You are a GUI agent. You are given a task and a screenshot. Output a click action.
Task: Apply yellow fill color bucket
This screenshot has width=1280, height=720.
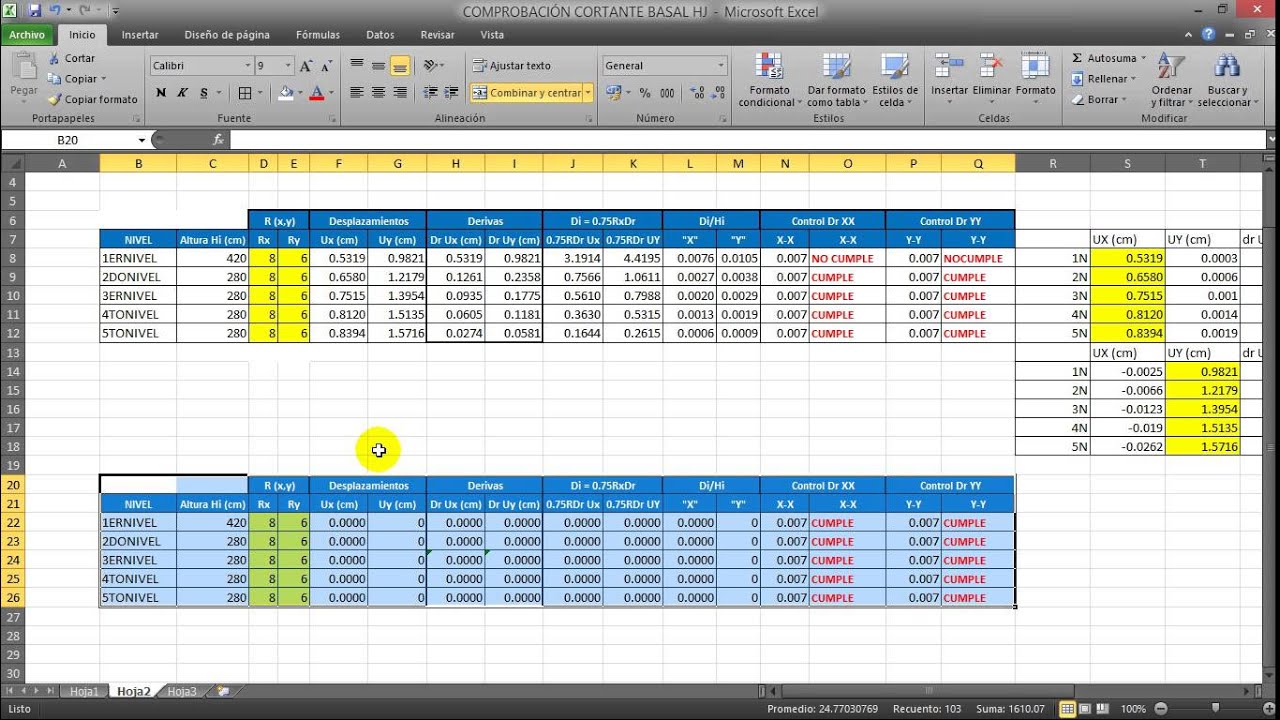[285, 93]
